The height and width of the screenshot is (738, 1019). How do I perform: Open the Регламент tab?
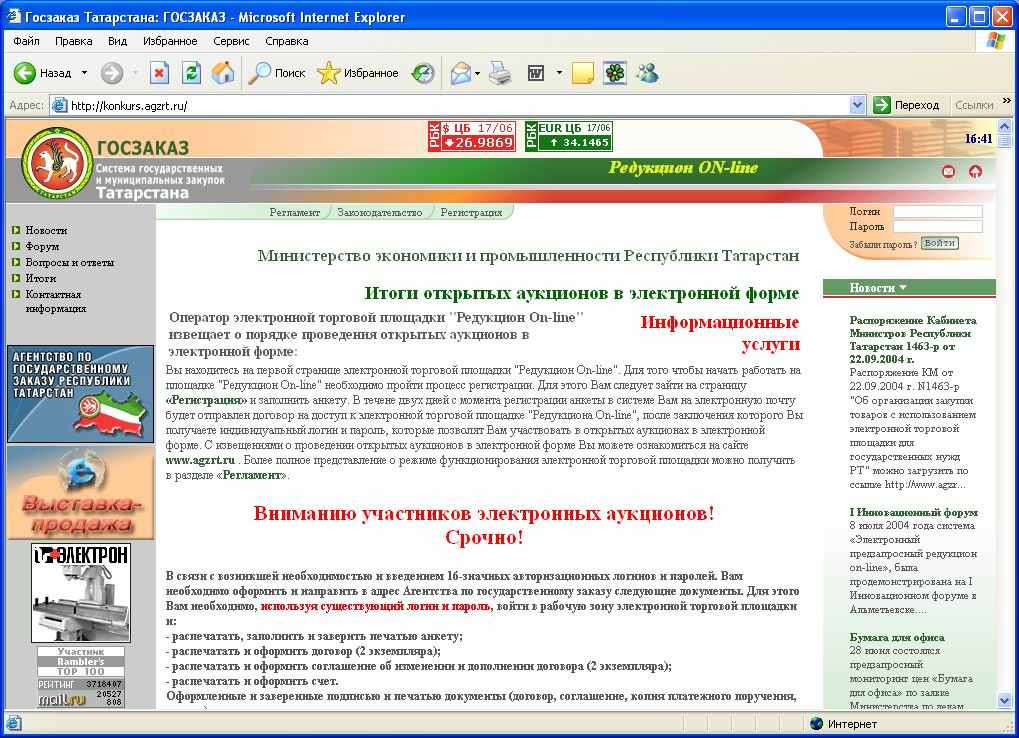(x=294, y=212)
